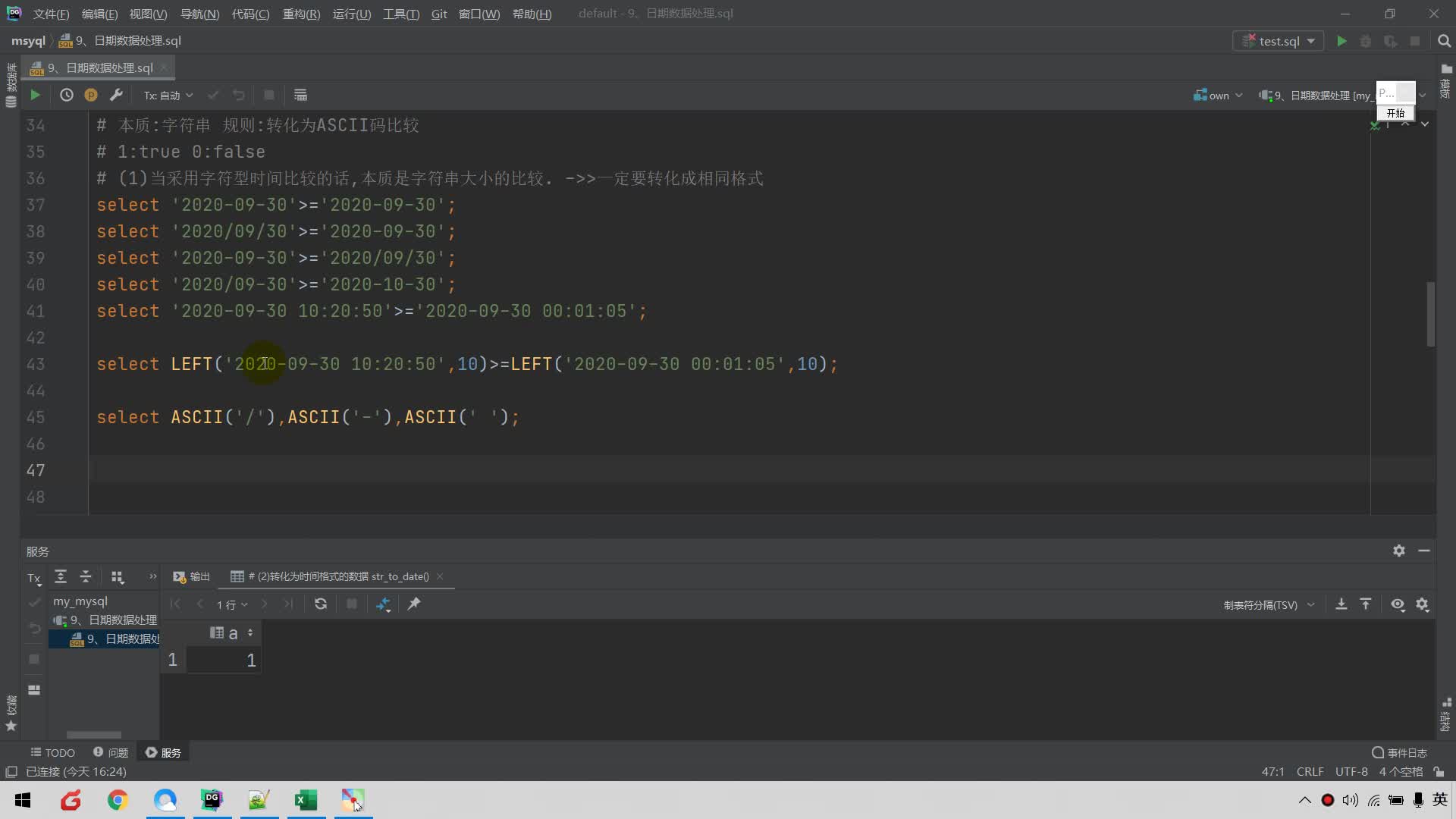Open query settings wrench icon

(x=116, y=95)
